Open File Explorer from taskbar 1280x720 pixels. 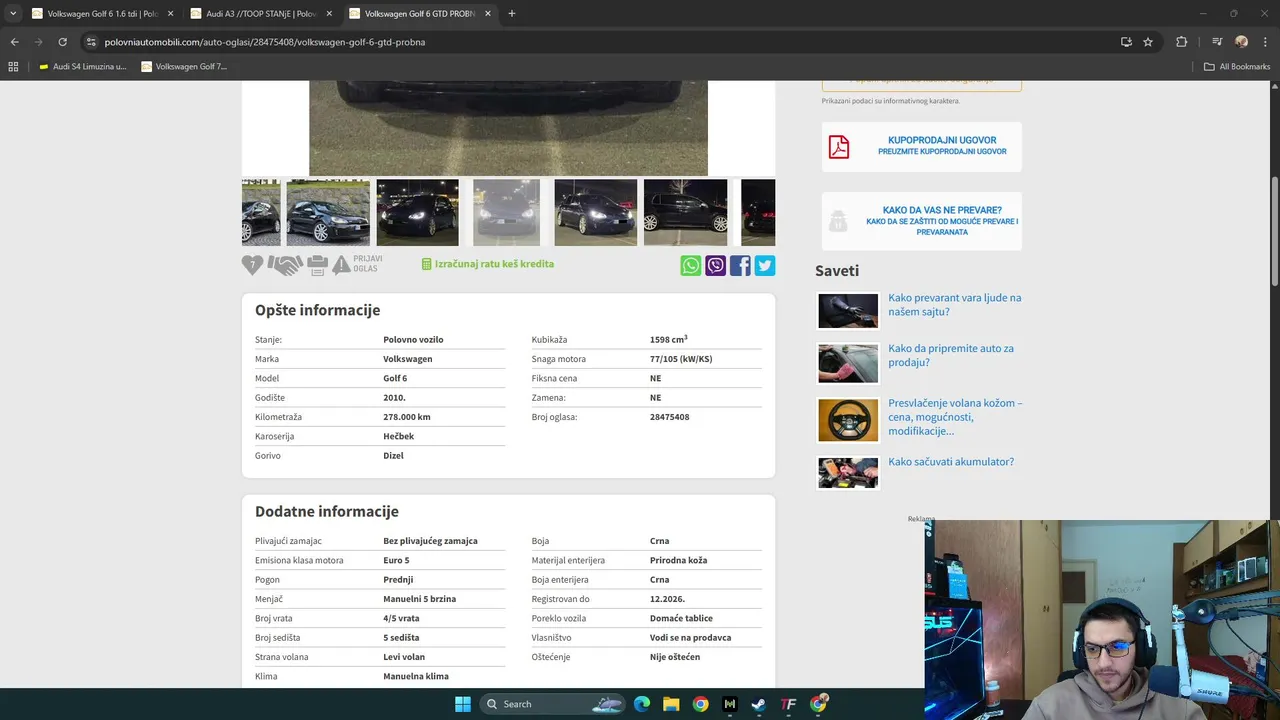point(671,704)
